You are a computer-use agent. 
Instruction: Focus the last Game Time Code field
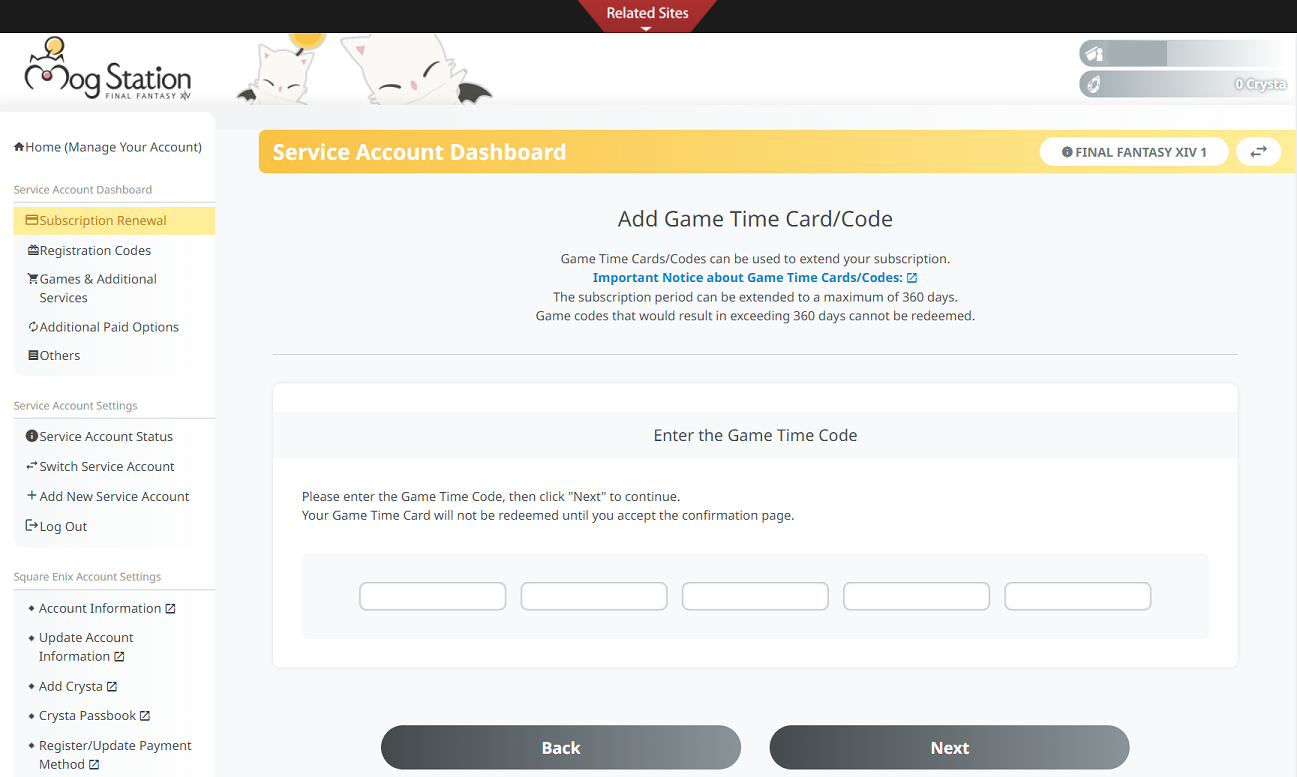coord(1077,596)
